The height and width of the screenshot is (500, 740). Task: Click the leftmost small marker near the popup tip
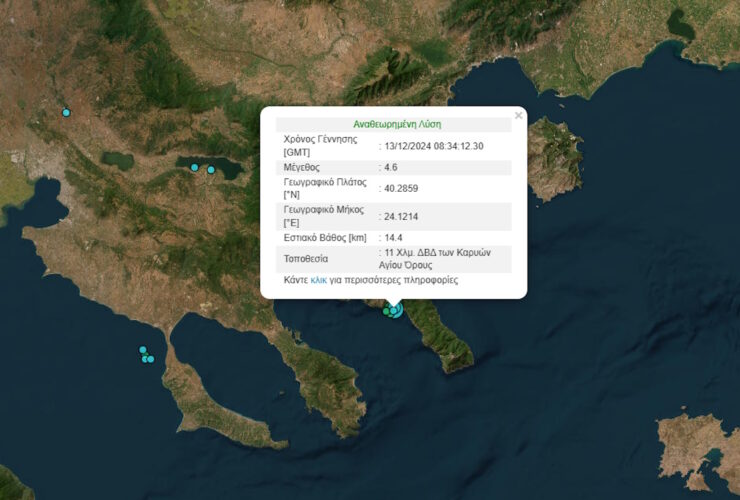point(386,312)
